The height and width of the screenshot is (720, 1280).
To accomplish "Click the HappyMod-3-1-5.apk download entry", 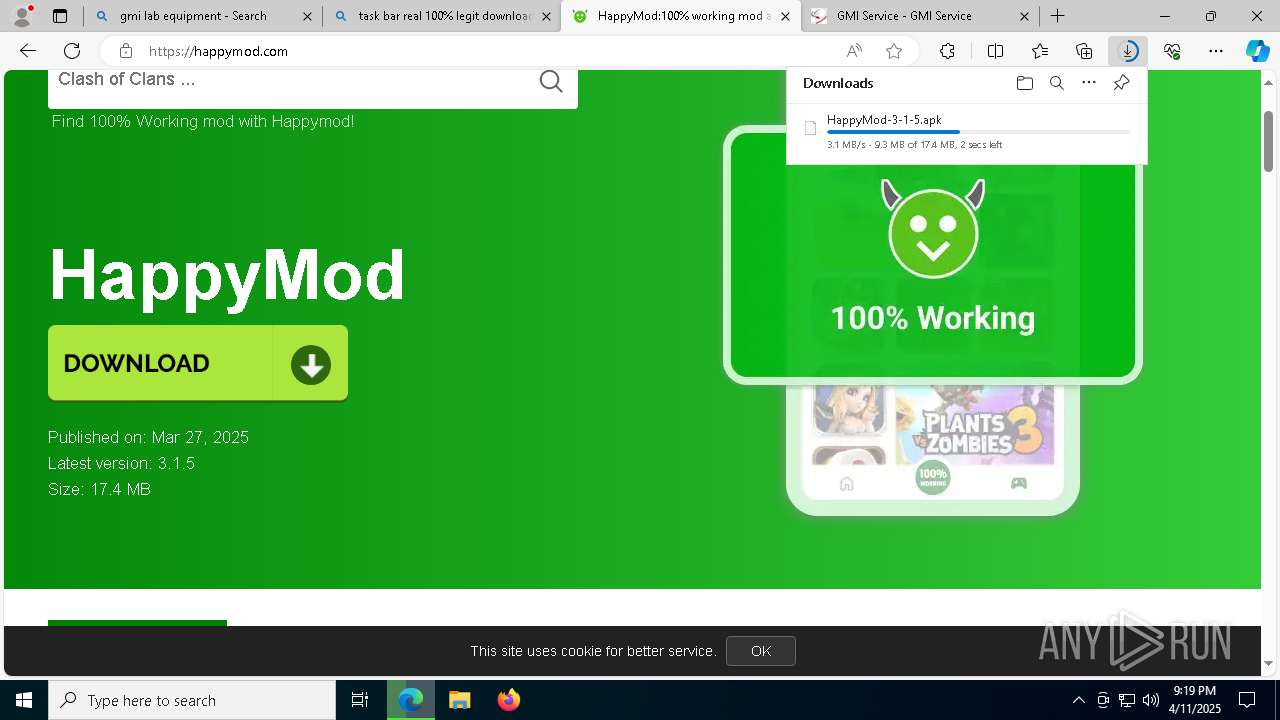I will click(x=967, y=131).
